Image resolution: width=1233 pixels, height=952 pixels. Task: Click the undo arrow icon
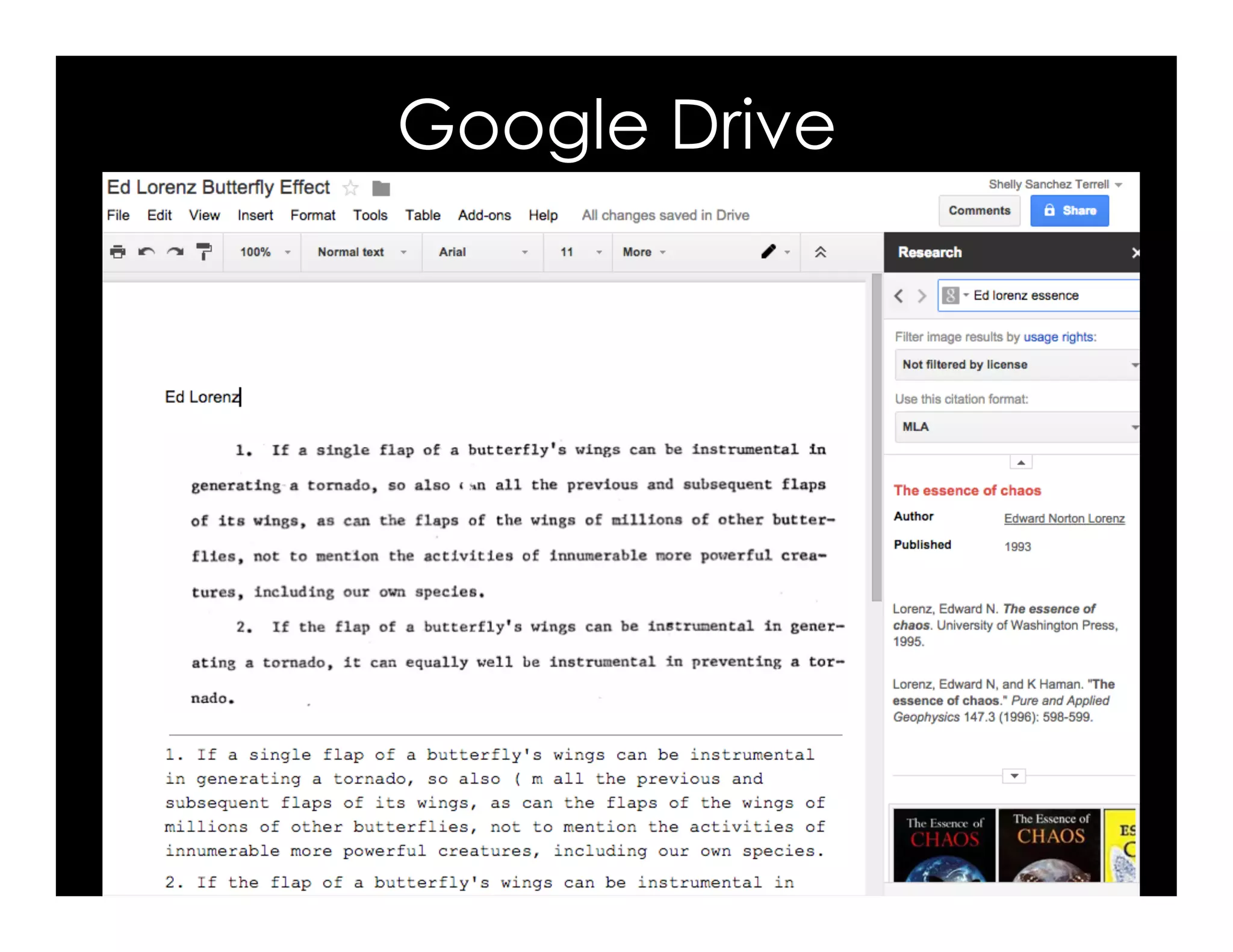146,252
